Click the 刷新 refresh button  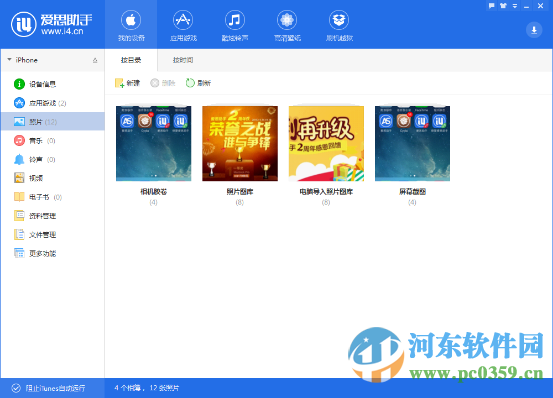(198, 83)
